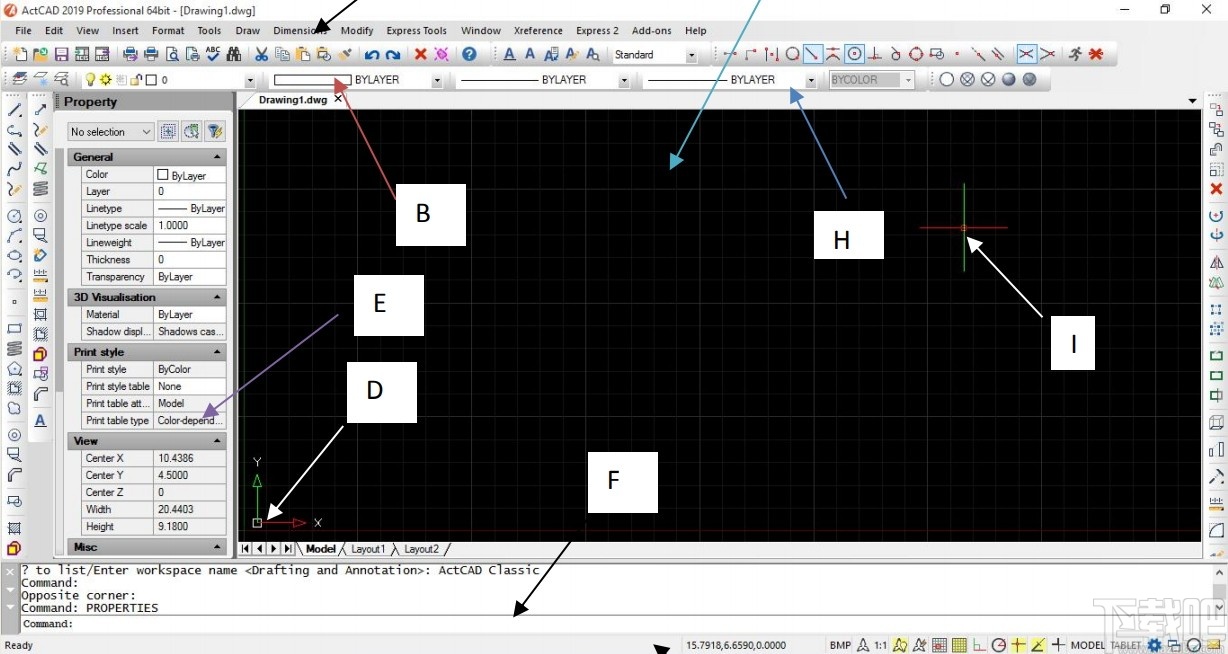
Task: Open the layer selection dropdown
Action: (x=250, y=79)
